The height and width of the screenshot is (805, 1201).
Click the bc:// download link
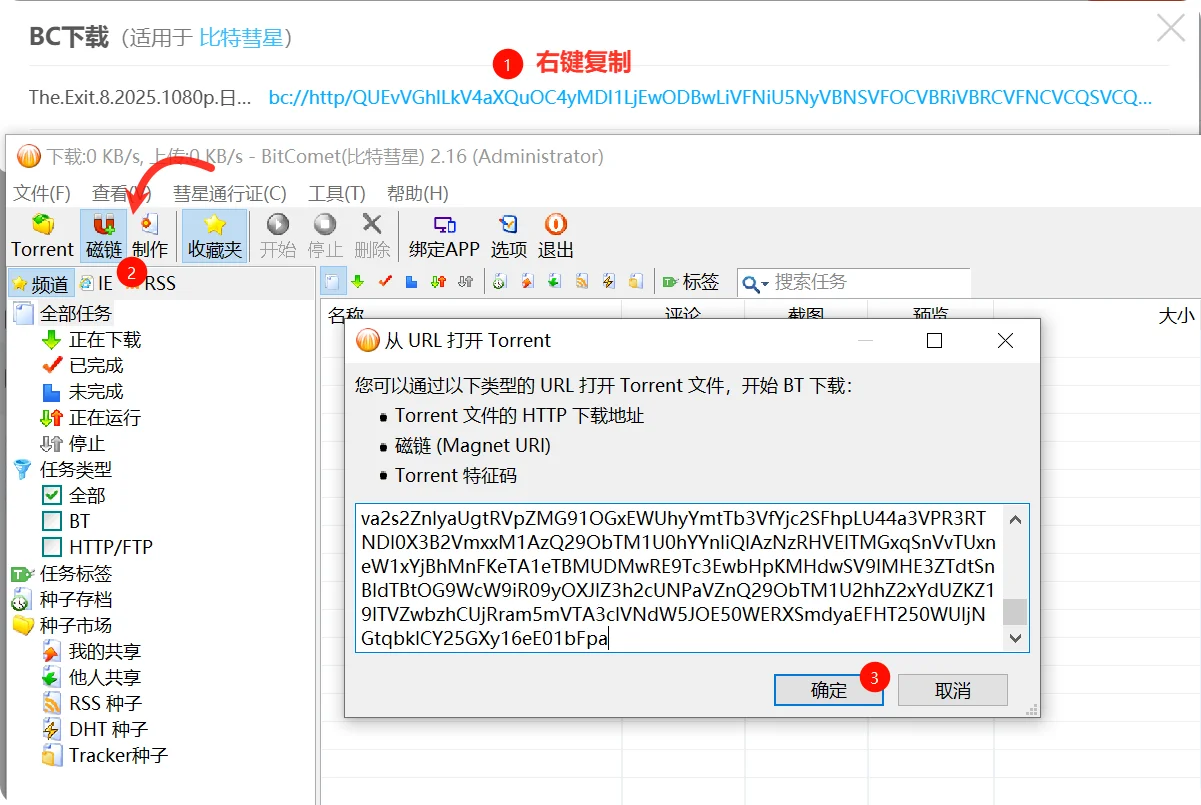click(710, 97)
